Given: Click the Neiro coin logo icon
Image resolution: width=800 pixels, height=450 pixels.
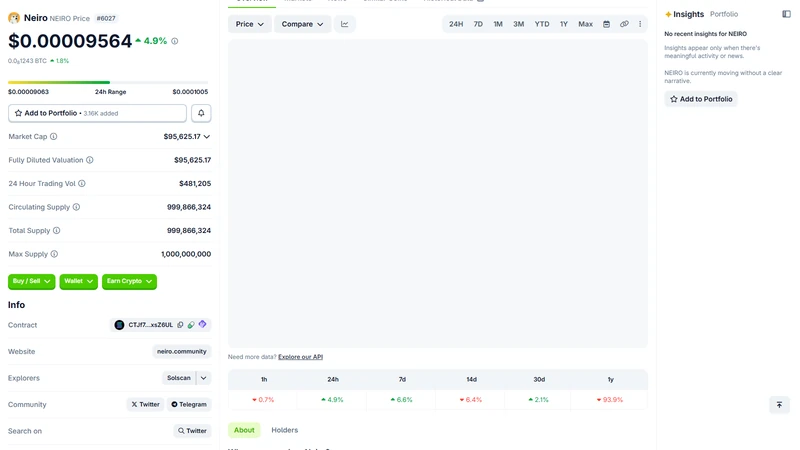Looking at the screenshot, I should pyautogui.click(x=14, y=18).
